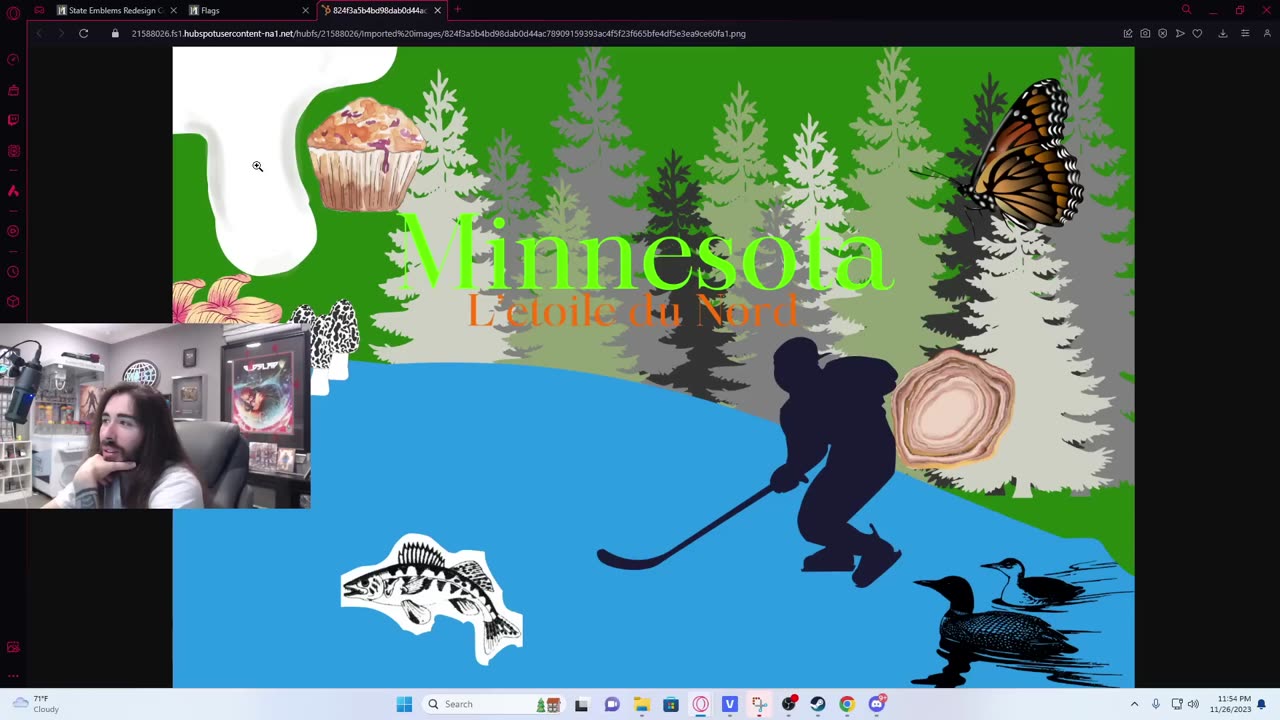Open Snipping Tool from taskbar
This screenshot has width=1280, height=720.
click(x=759, y=704)
